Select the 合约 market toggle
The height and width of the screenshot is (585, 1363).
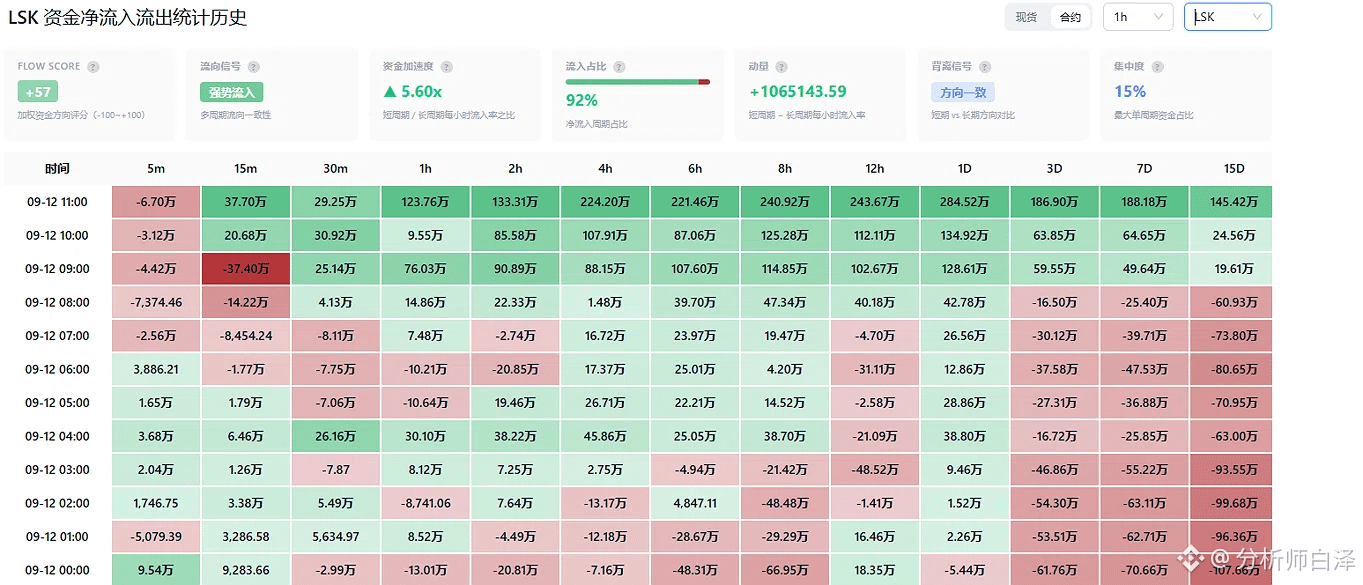coord(1070,17)
